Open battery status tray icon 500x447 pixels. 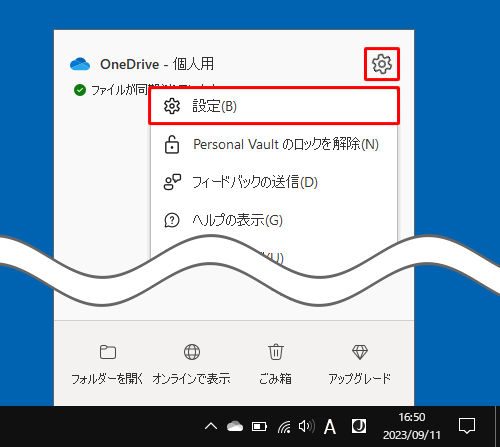259,426
